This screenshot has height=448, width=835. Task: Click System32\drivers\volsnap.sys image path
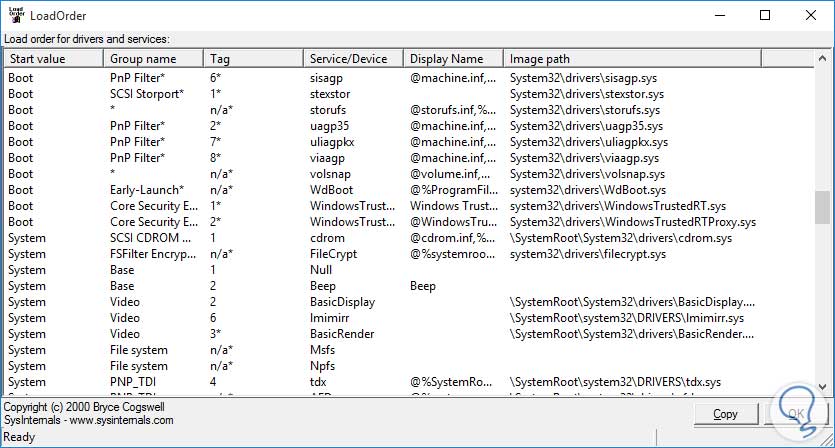tap(587, 174)
